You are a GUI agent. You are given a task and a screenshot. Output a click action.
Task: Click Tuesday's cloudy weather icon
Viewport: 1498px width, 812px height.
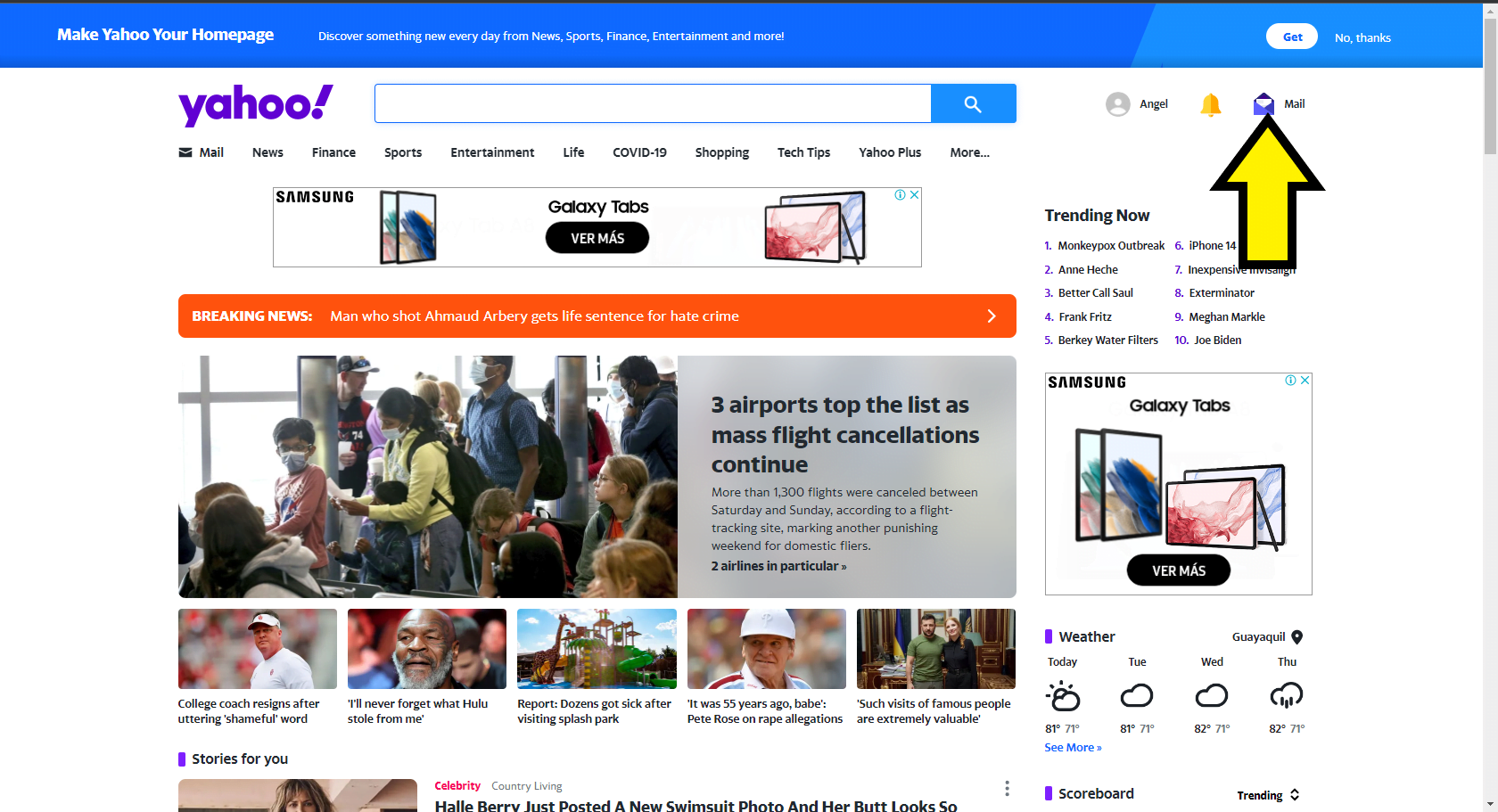(1137, 695)
